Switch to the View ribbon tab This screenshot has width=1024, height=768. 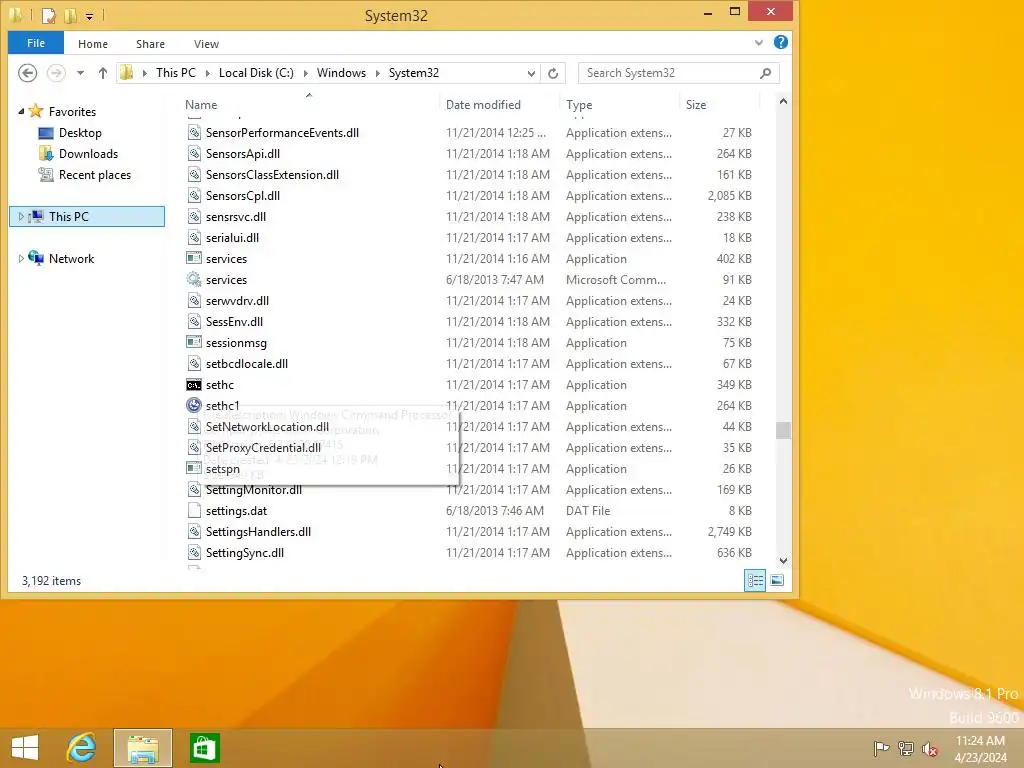click(206, 44)
